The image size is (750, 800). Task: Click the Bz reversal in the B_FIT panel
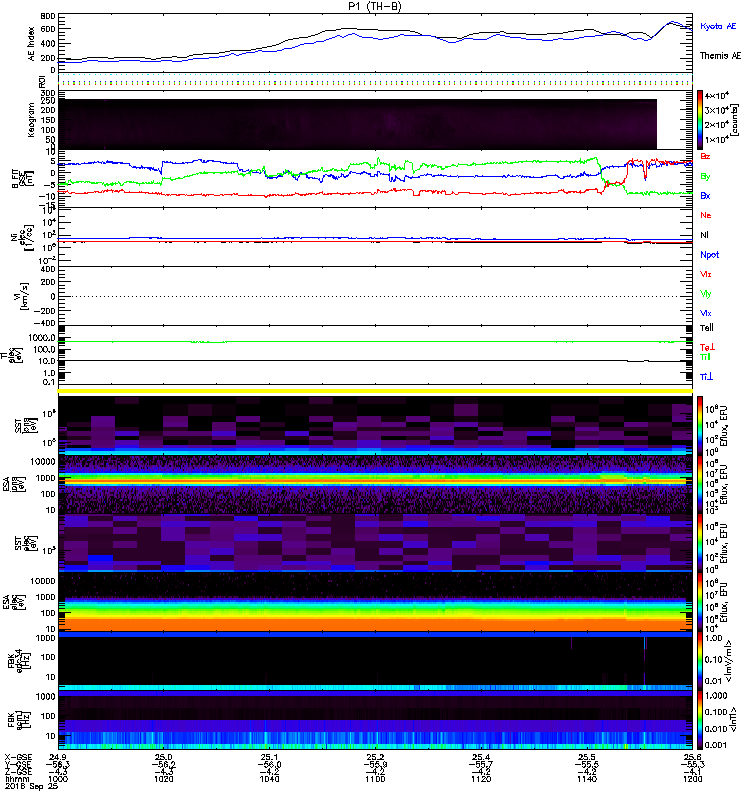point(626,172)
